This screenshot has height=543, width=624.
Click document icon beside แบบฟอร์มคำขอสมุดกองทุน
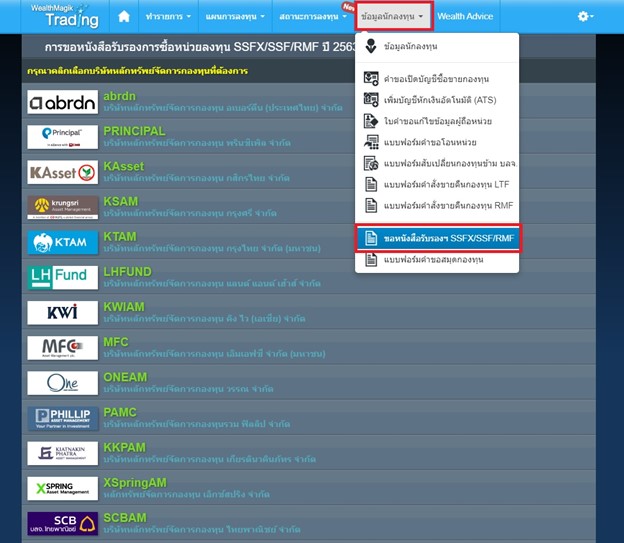[x=371, y=260]
